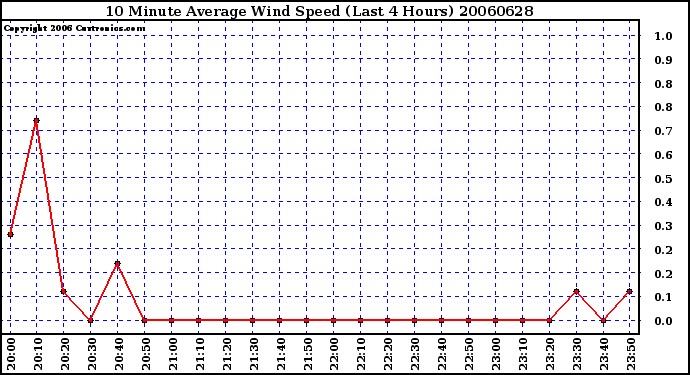Pick the first data point at 20:00

coord(10,235)
